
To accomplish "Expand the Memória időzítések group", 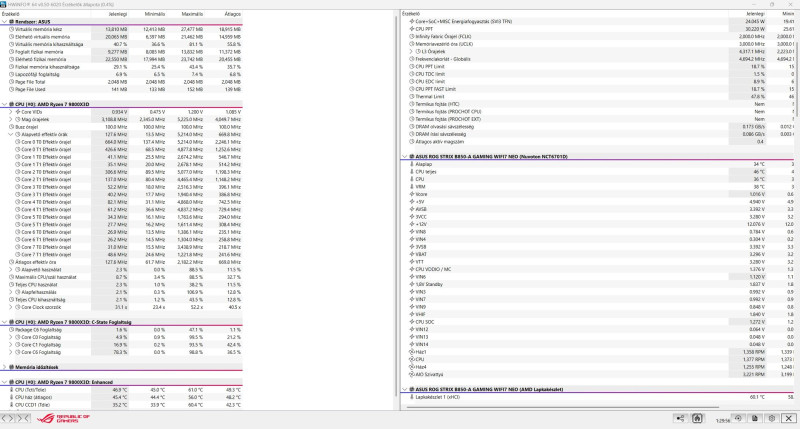I will [5, 367].
